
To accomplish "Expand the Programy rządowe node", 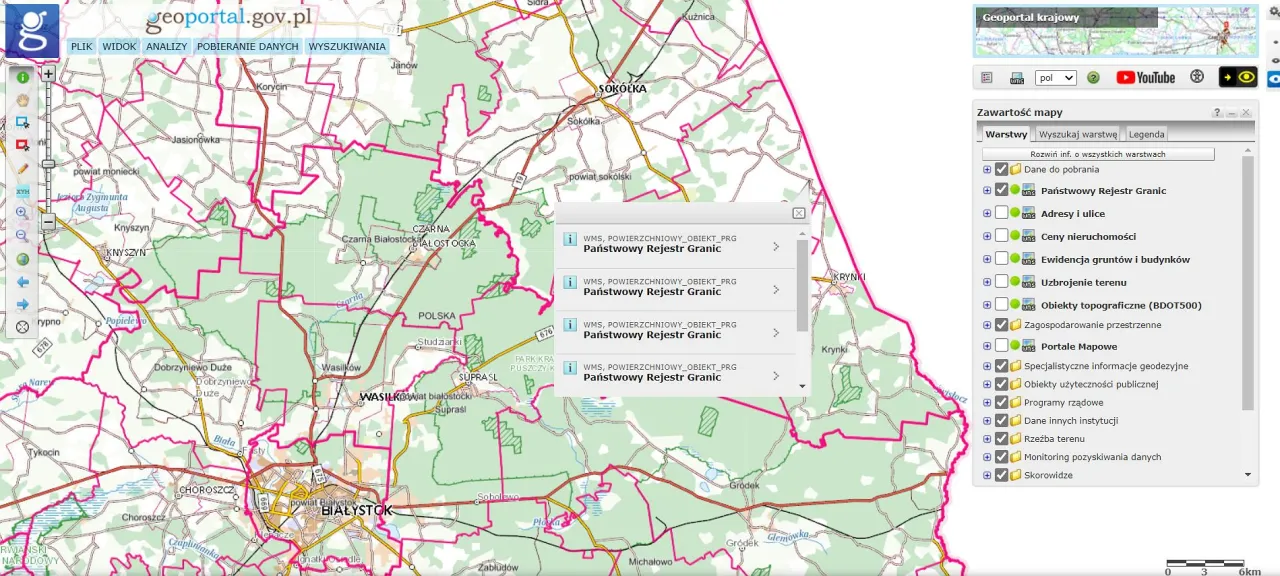I will [x=987, y=402].
